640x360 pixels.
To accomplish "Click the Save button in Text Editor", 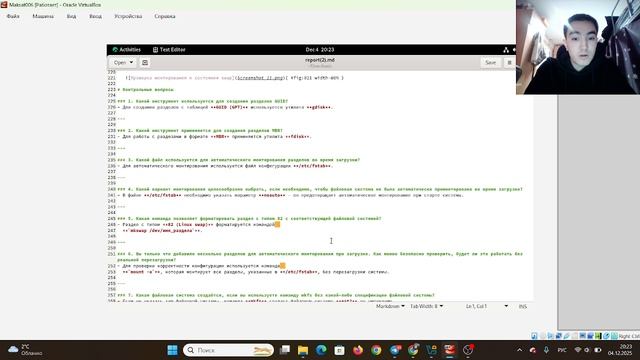I will pyautogui.click(x=490, y=62).
